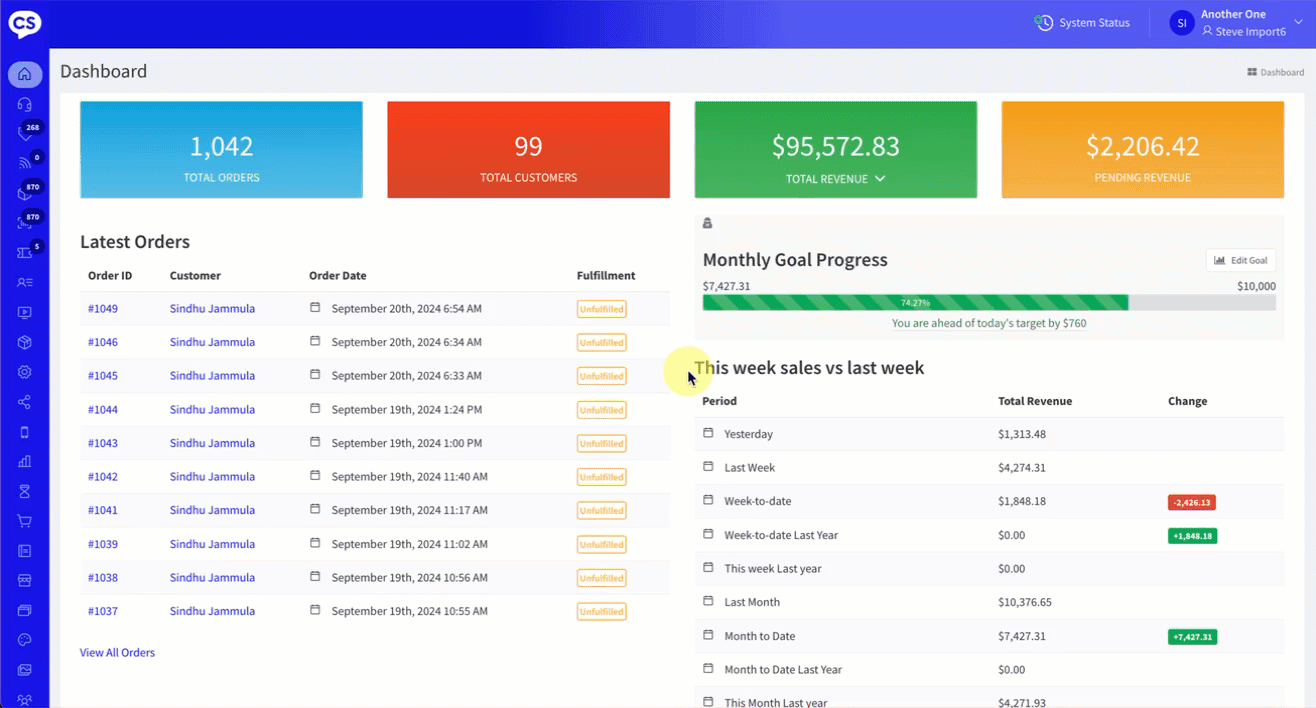Screen dimensions: 1316x708
Task: Click the paint palette sidebar icon
Action: tap(24, 640)
